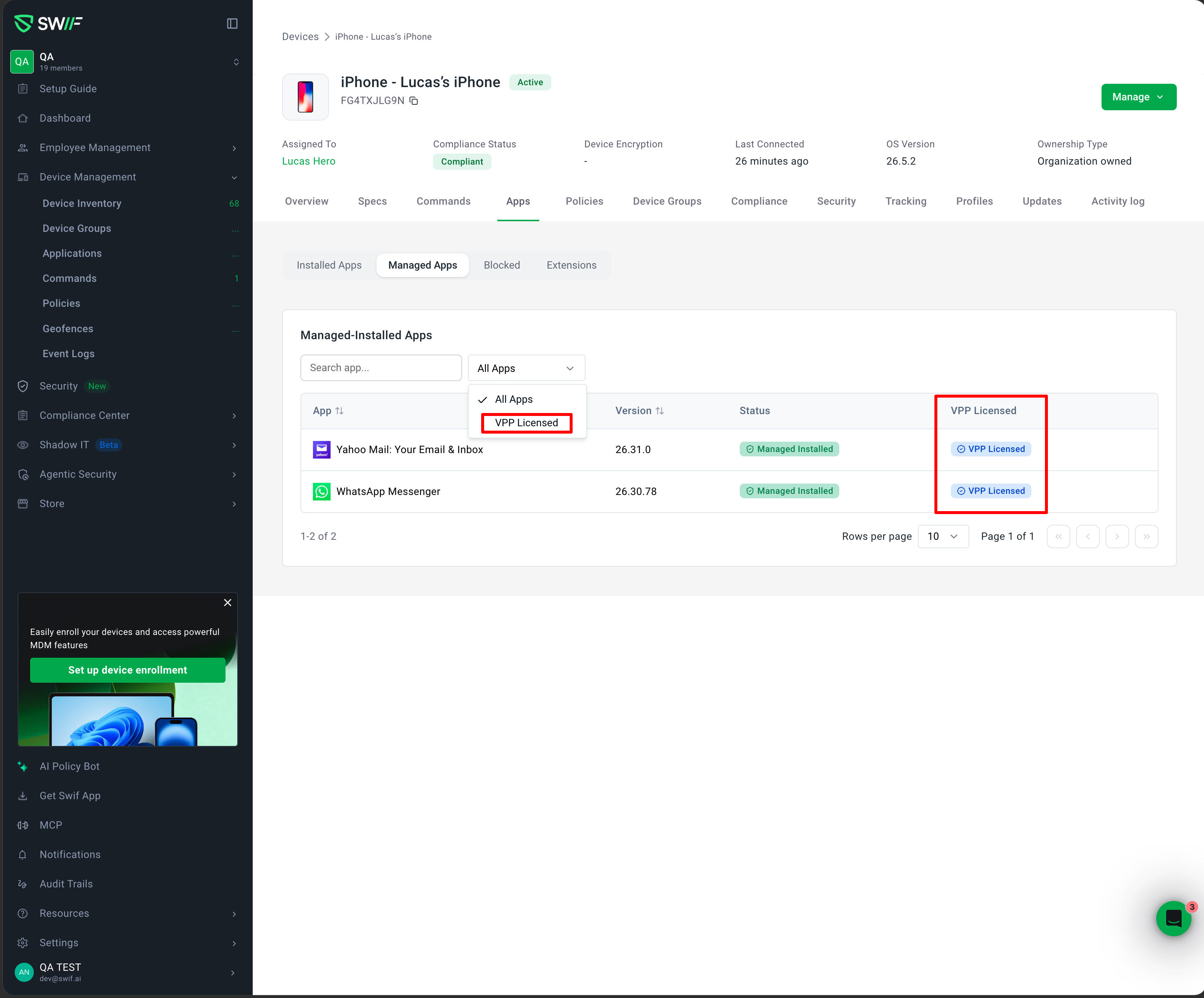The image size is (1204, 998).
Task: Go to Devices breadcrumb link
Action: coord(300,37)
